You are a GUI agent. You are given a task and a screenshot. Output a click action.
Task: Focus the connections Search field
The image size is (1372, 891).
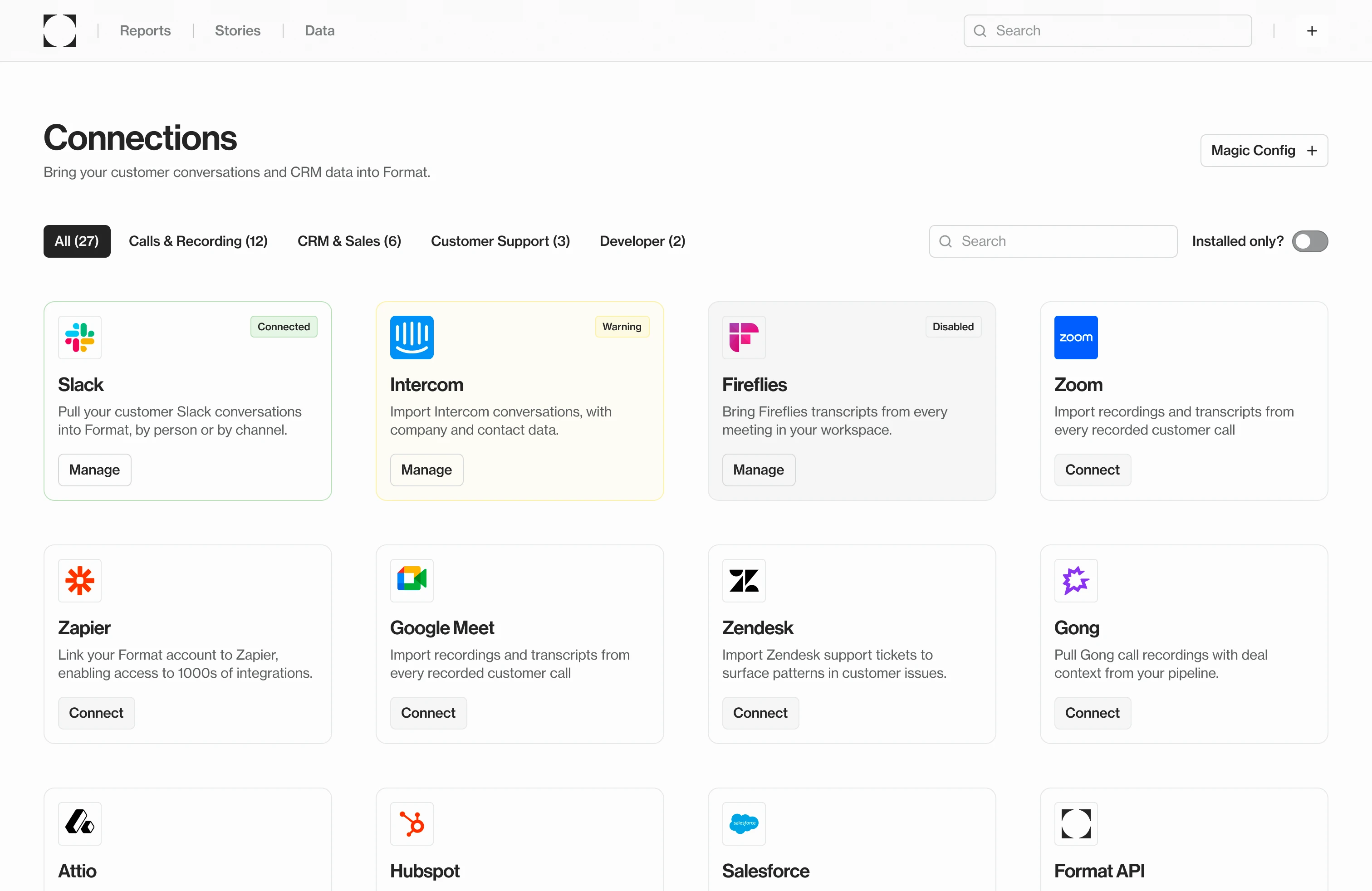pyautogui.click(x=1053, y=241)
